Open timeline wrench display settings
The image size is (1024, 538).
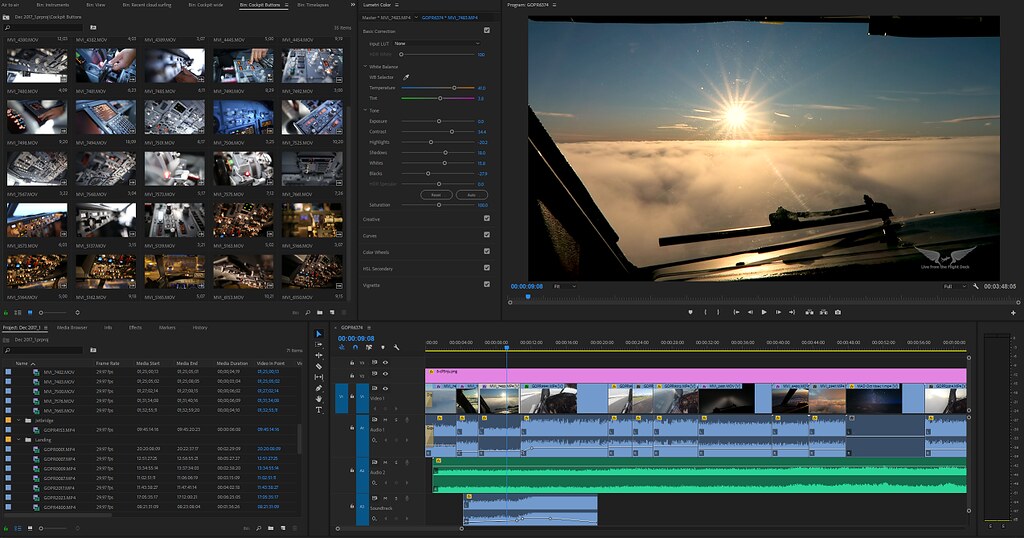point(397,348)
